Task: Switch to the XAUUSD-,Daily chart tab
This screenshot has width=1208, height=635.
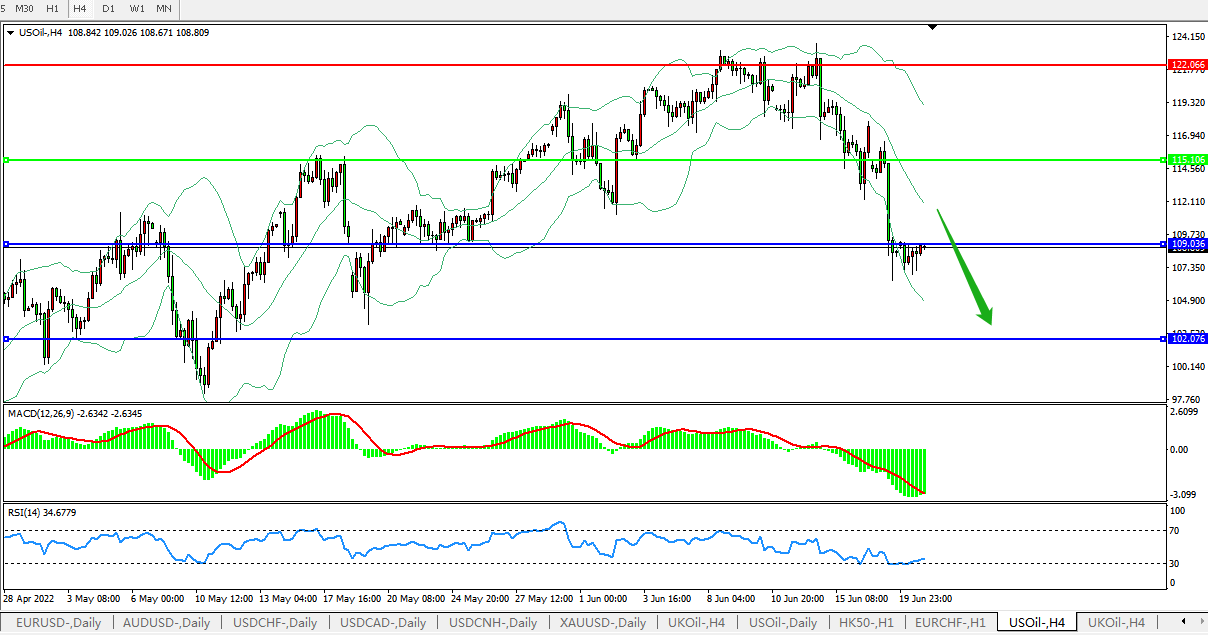Action: pyautogui.click(x=601, y=622)
